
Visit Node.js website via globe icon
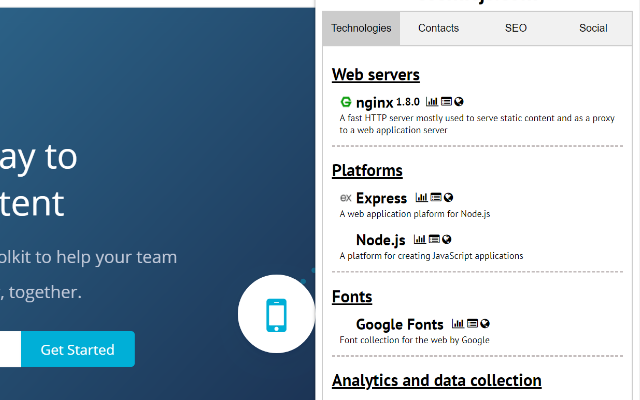click(x=447, y=239)
